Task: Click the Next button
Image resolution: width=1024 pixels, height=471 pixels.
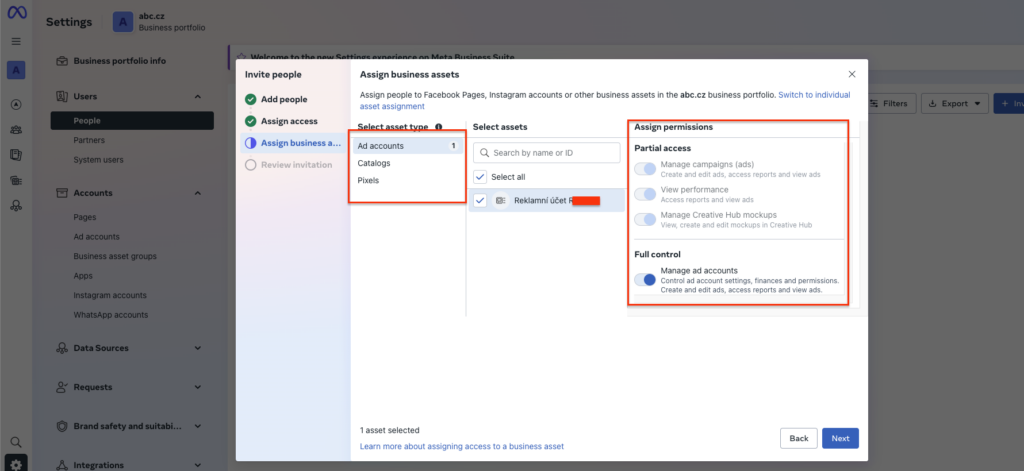Action: 840,438
